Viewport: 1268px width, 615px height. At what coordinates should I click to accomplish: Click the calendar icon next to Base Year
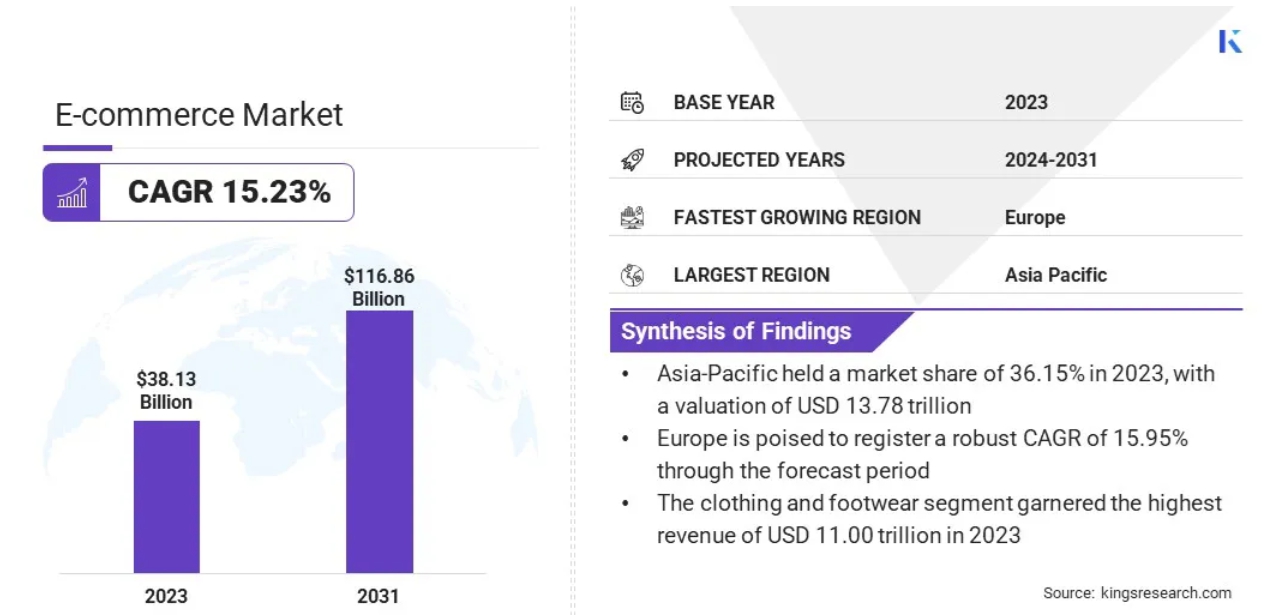[632, 102]
